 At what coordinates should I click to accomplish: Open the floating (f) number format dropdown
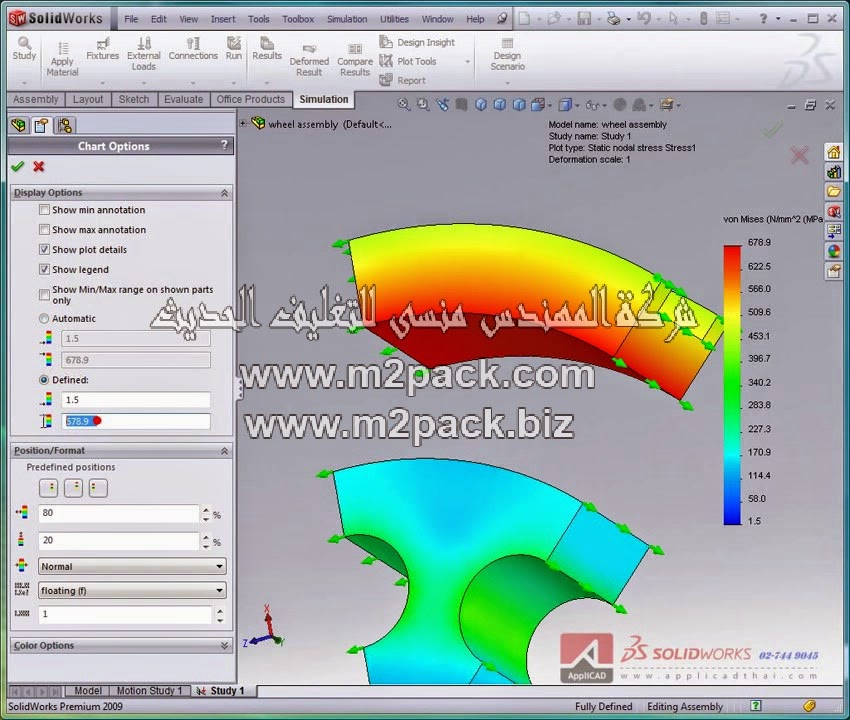[x=132, y=590]
